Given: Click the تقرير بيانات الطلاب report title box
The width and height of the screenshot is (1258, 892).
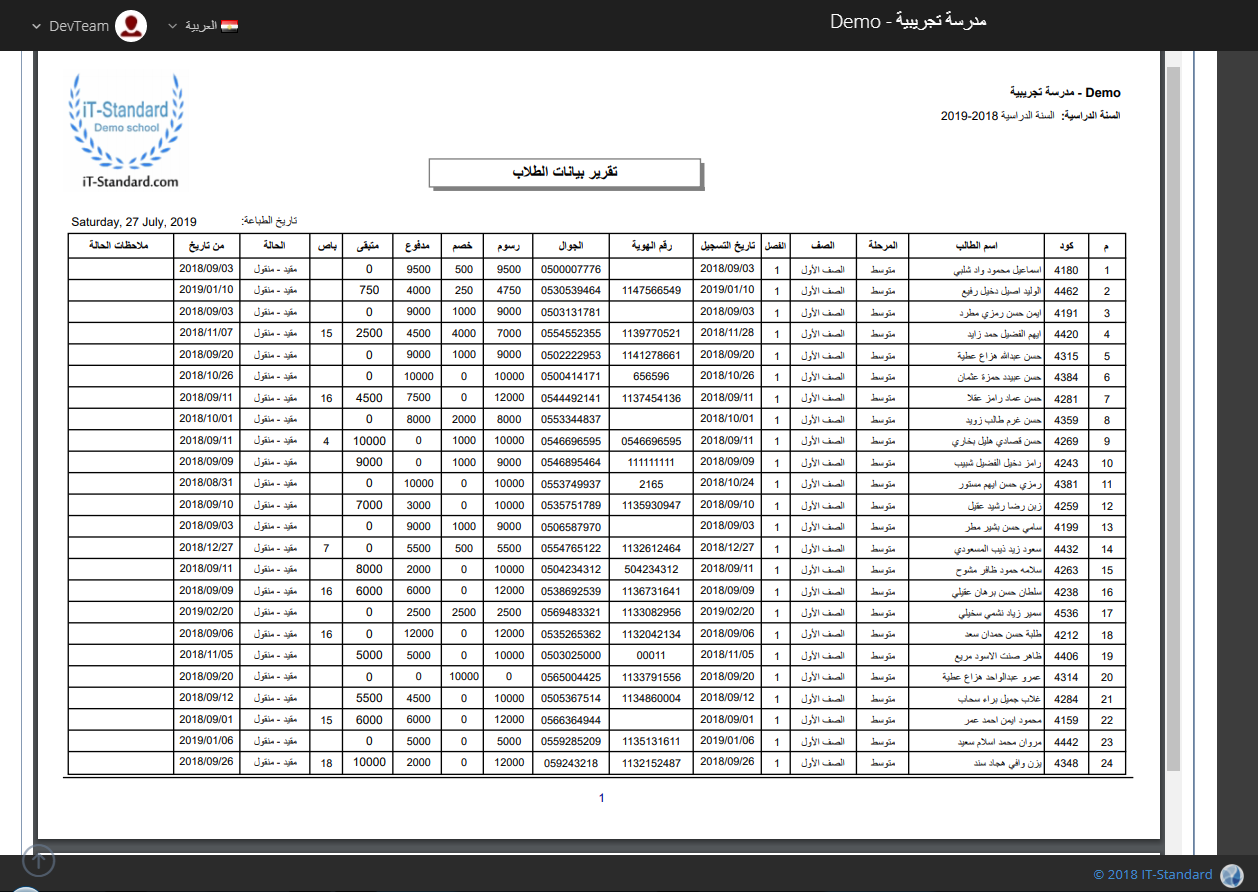Looking at the screenshot, I should click(565, 172).
